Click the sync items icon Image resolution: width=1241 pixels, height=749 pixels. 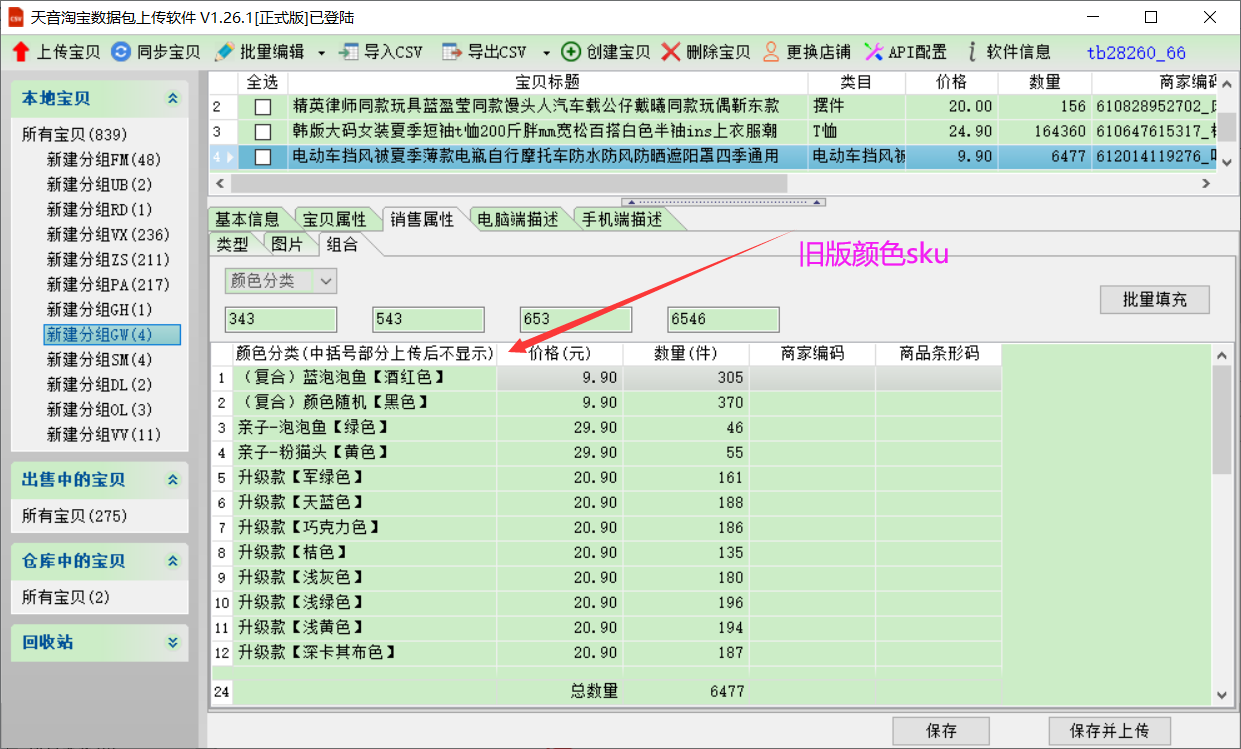click(x=121, y=52)
